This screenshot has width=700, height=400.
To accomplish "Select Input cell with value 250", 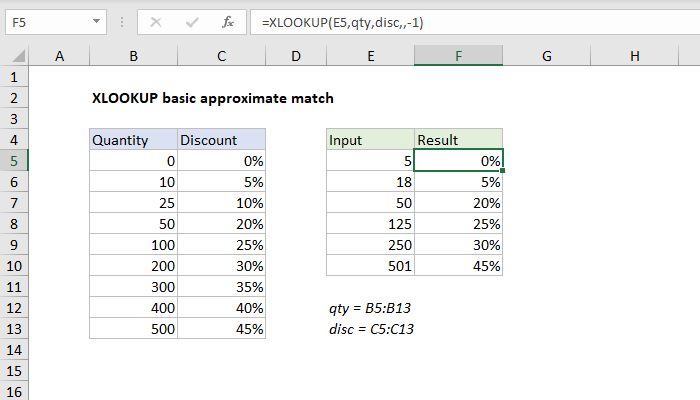I will (371, 245).
